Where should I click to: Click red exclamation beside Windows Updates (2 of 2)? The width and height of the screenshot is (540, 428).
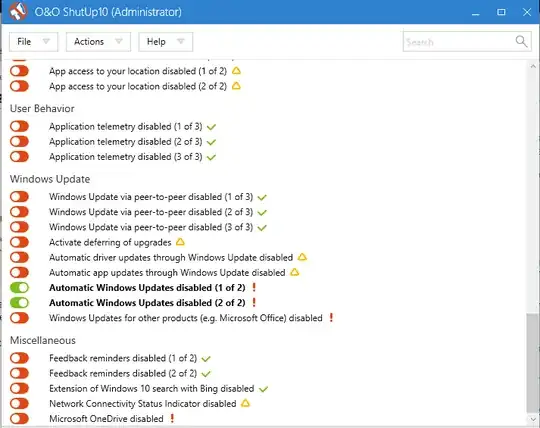(x=254, y=302)
